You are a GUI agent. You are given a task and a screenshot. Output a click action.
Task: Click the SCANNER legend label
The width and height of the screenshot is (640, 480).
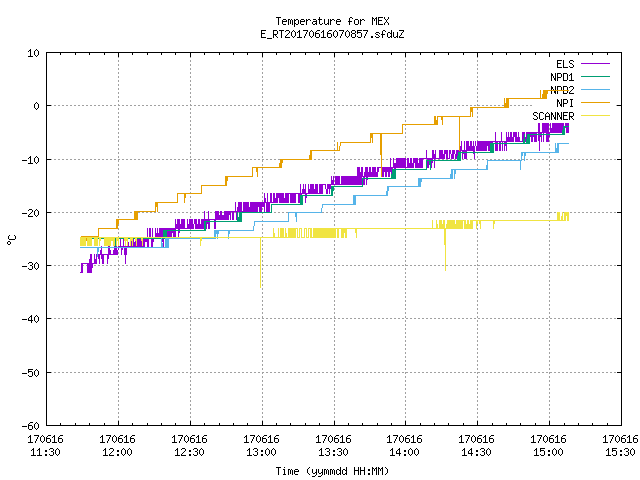point(553,116)
